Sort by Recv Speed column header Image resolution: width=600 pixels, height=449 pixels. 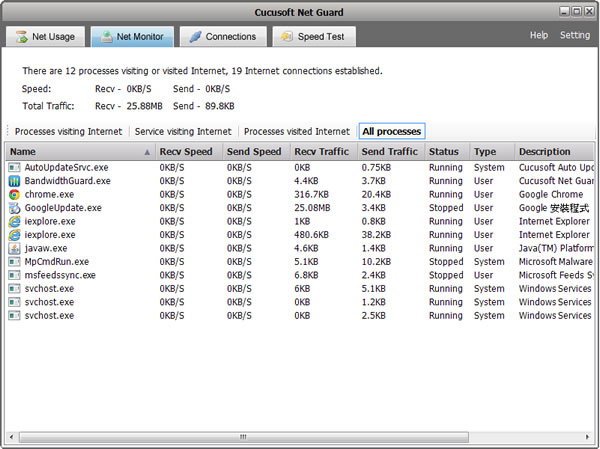pyautogui.click(x=189, y=152)
